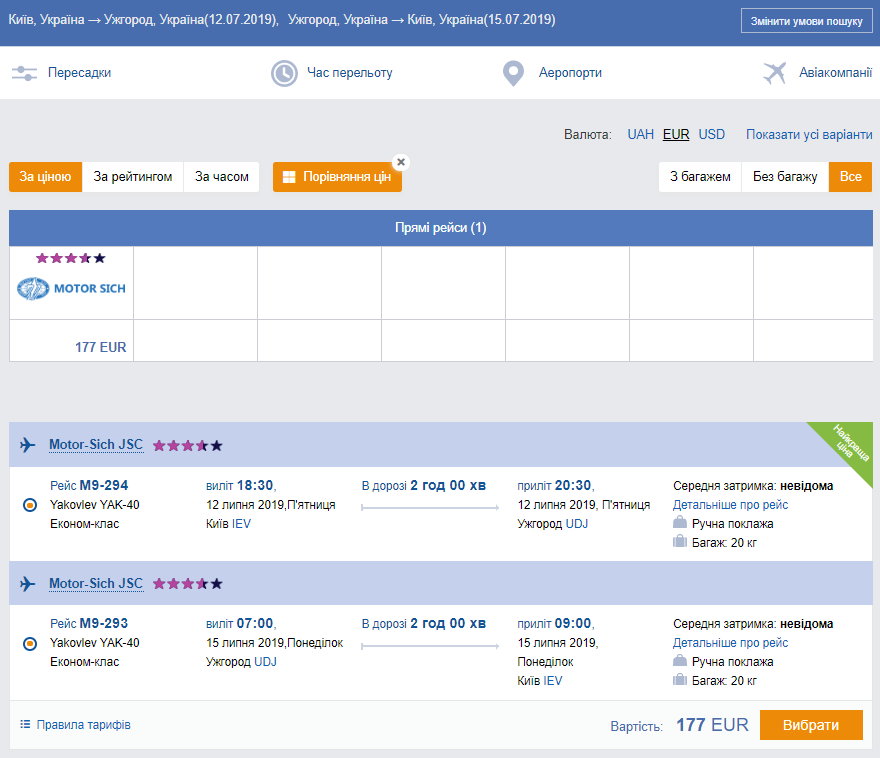Click the total price 177 EUR near Вартість
Image resolution: width=880 pixels, height=758 pixels.
click(x=712, y=725)
